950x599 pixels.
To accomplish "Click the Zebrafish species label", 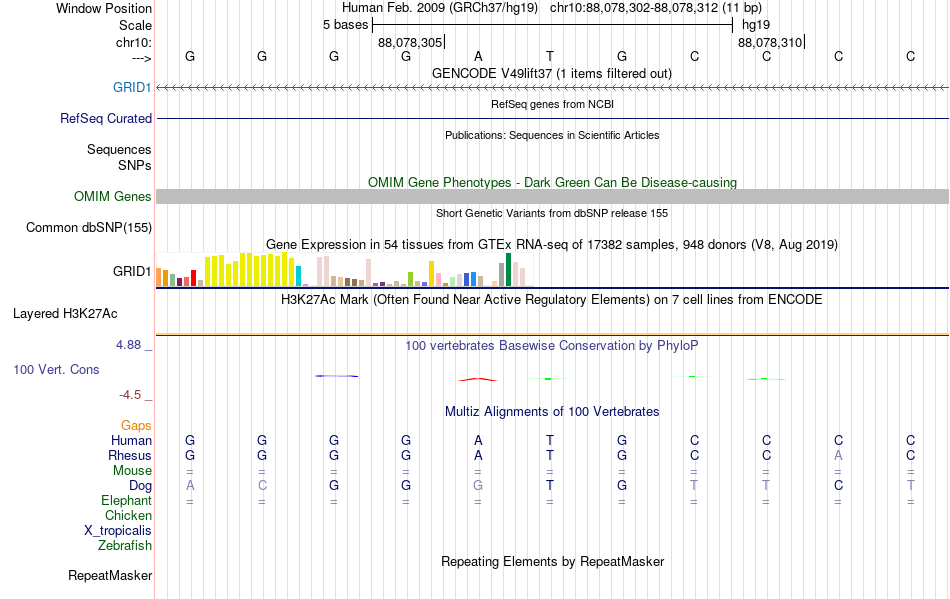I will (x=125, y=545).
